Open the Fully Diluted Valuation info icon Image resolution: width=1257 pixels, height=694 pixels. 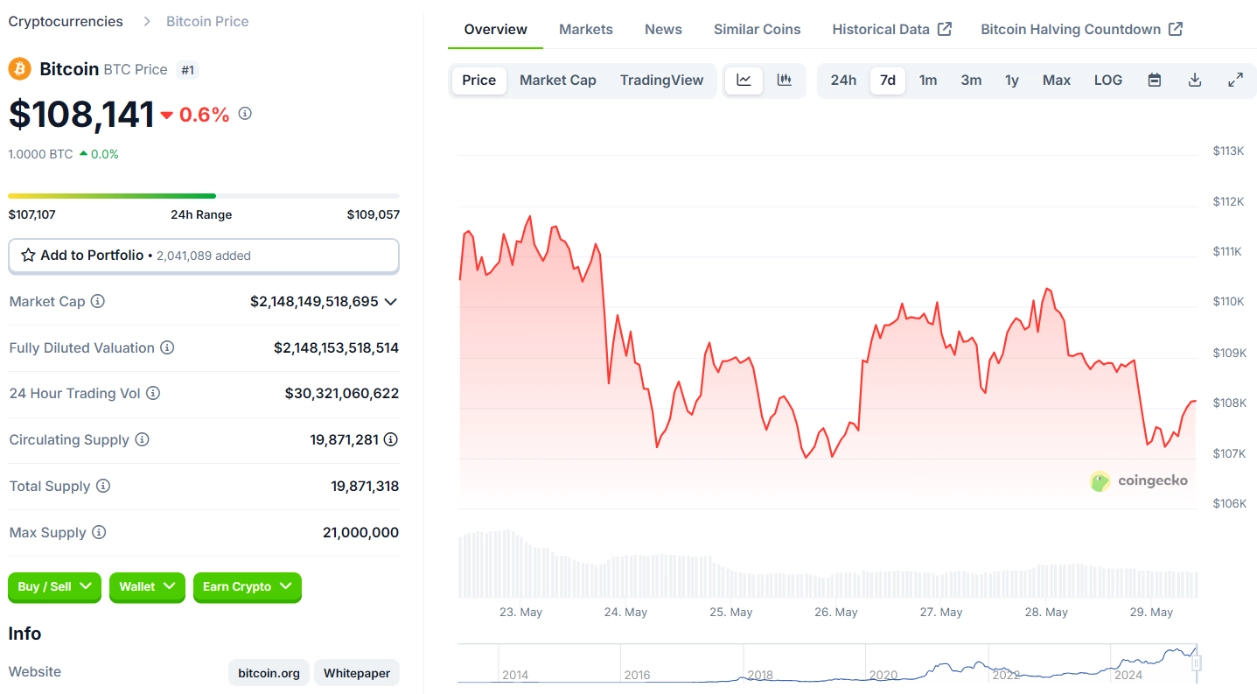pyautogui.click(x=167, y=348)
